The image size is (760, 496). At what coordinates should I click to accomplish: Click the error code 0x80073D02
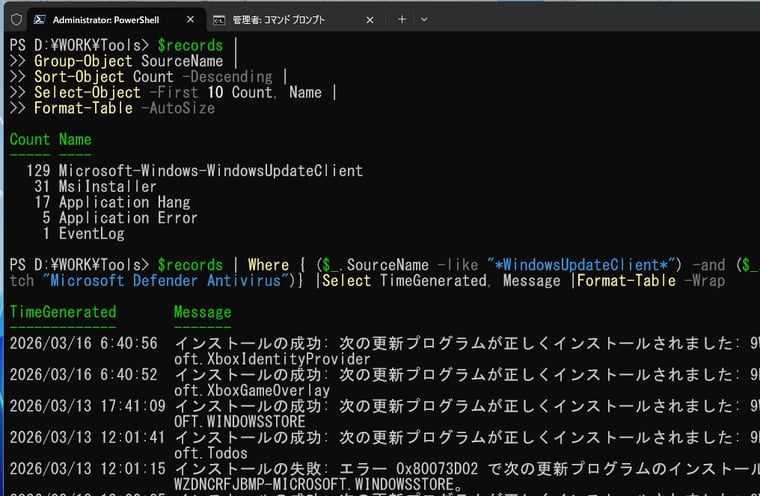click(x=437, y=469)
